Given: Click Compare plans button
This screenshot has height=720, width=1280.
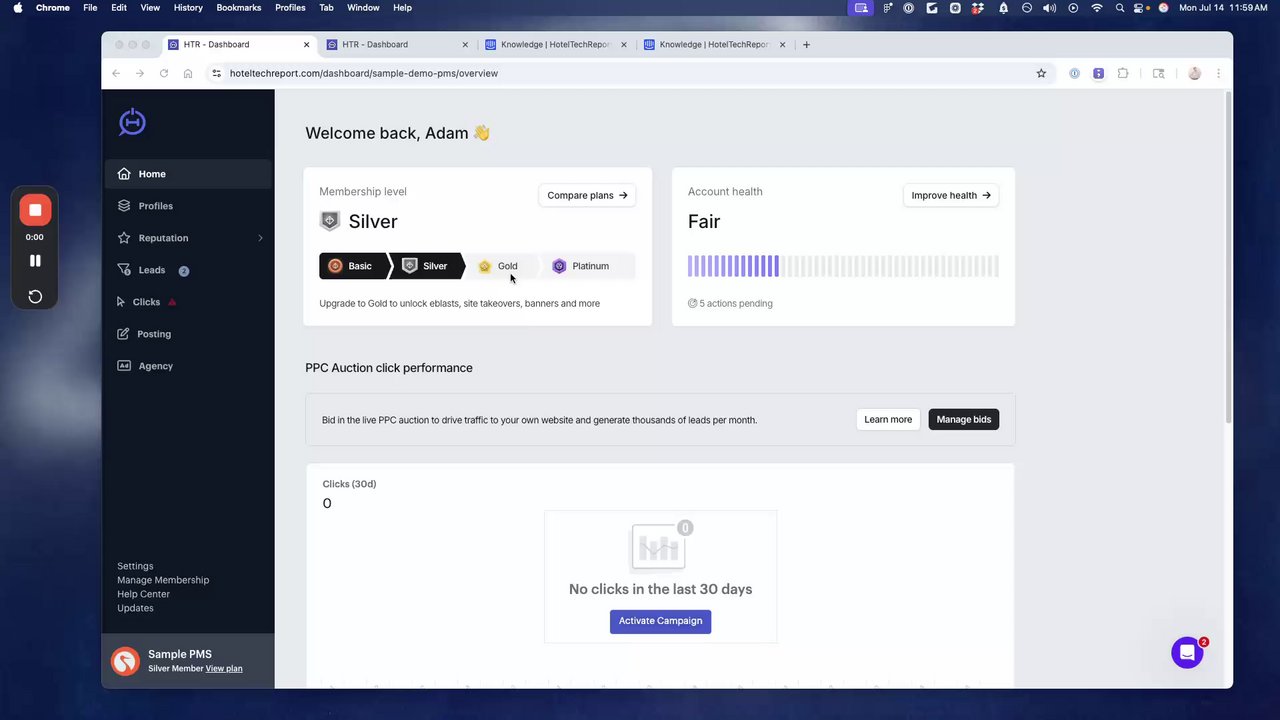Looking at the screenshot, I should point(587,195).
